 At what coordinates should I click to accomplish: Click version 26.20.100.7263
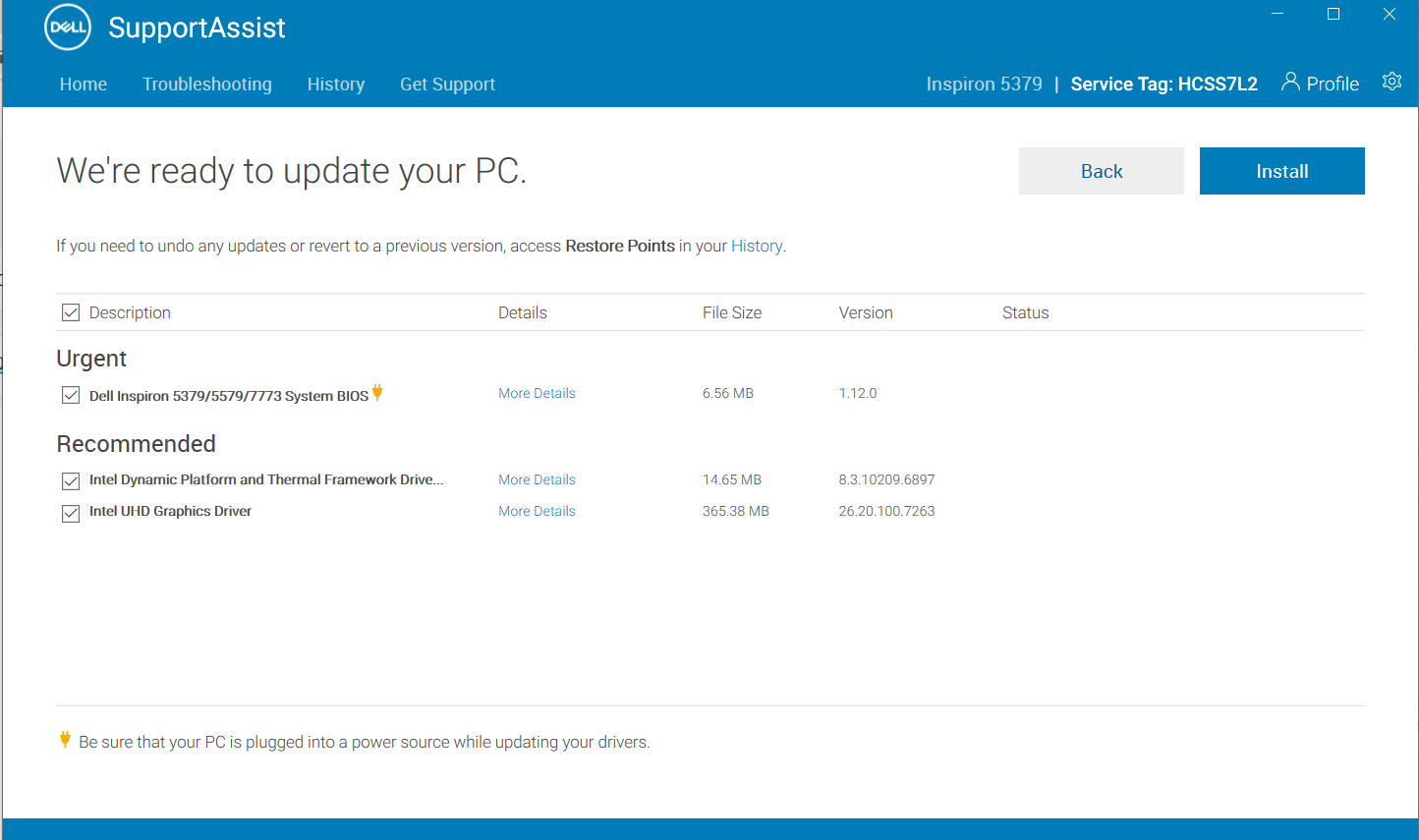coord(886,511)
